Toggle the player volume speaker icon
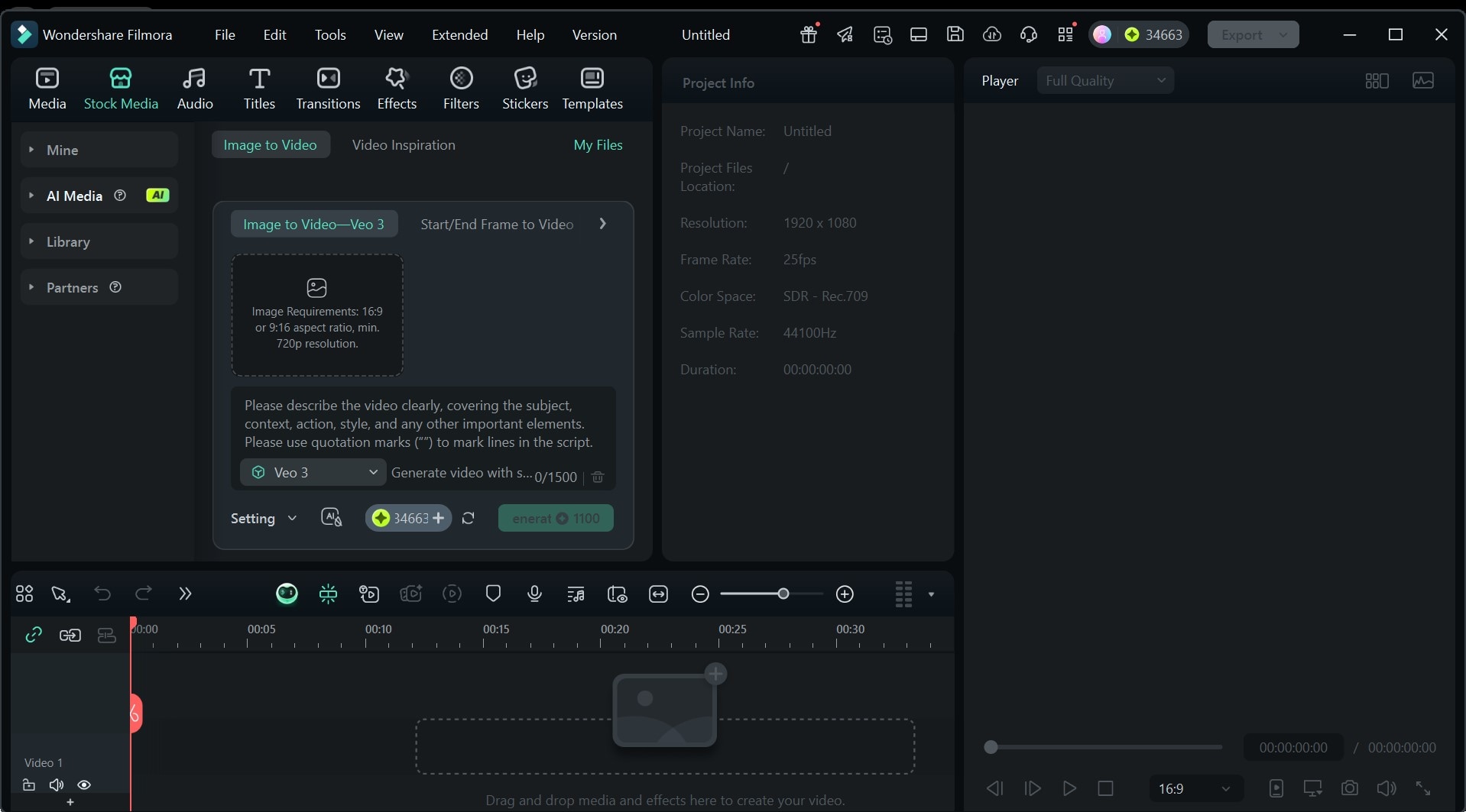Image resolution: width=1466 pixels, height=812 pixels. click(1386, 788)
